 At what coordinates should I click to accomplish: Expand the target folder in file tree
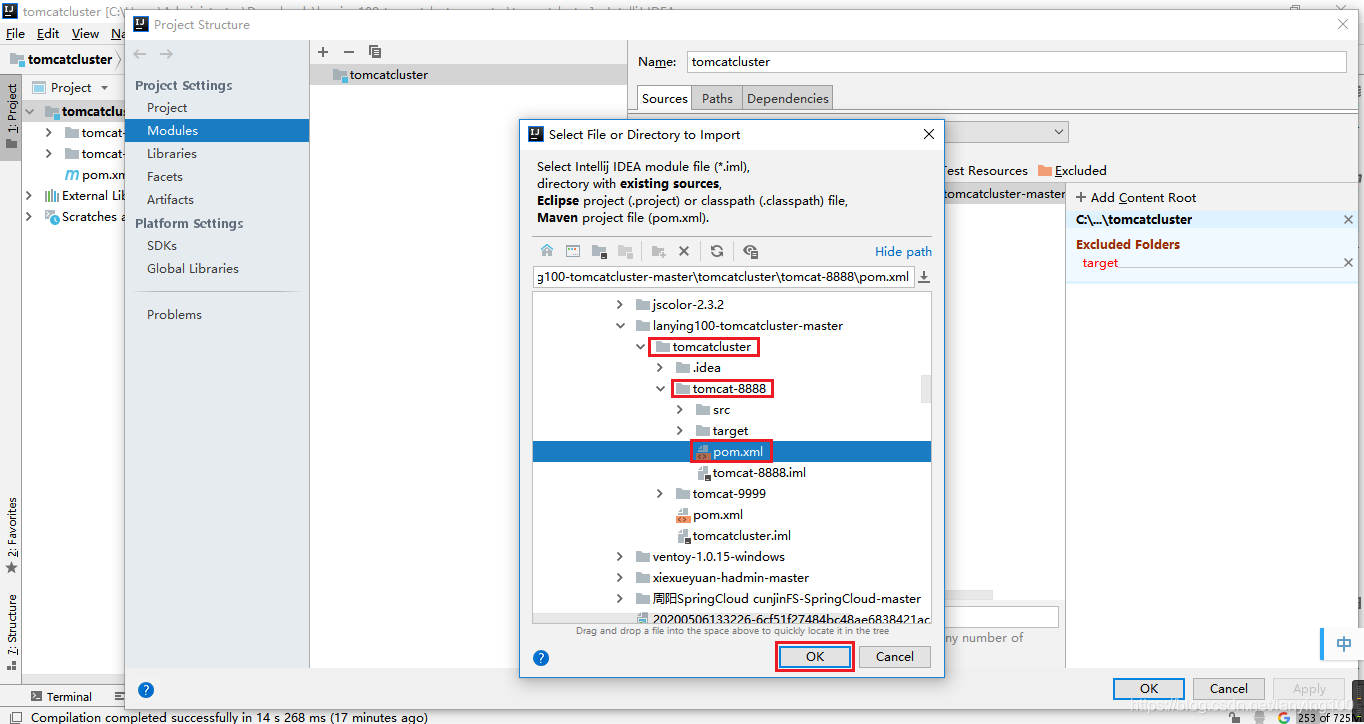(x=680, y=431)
